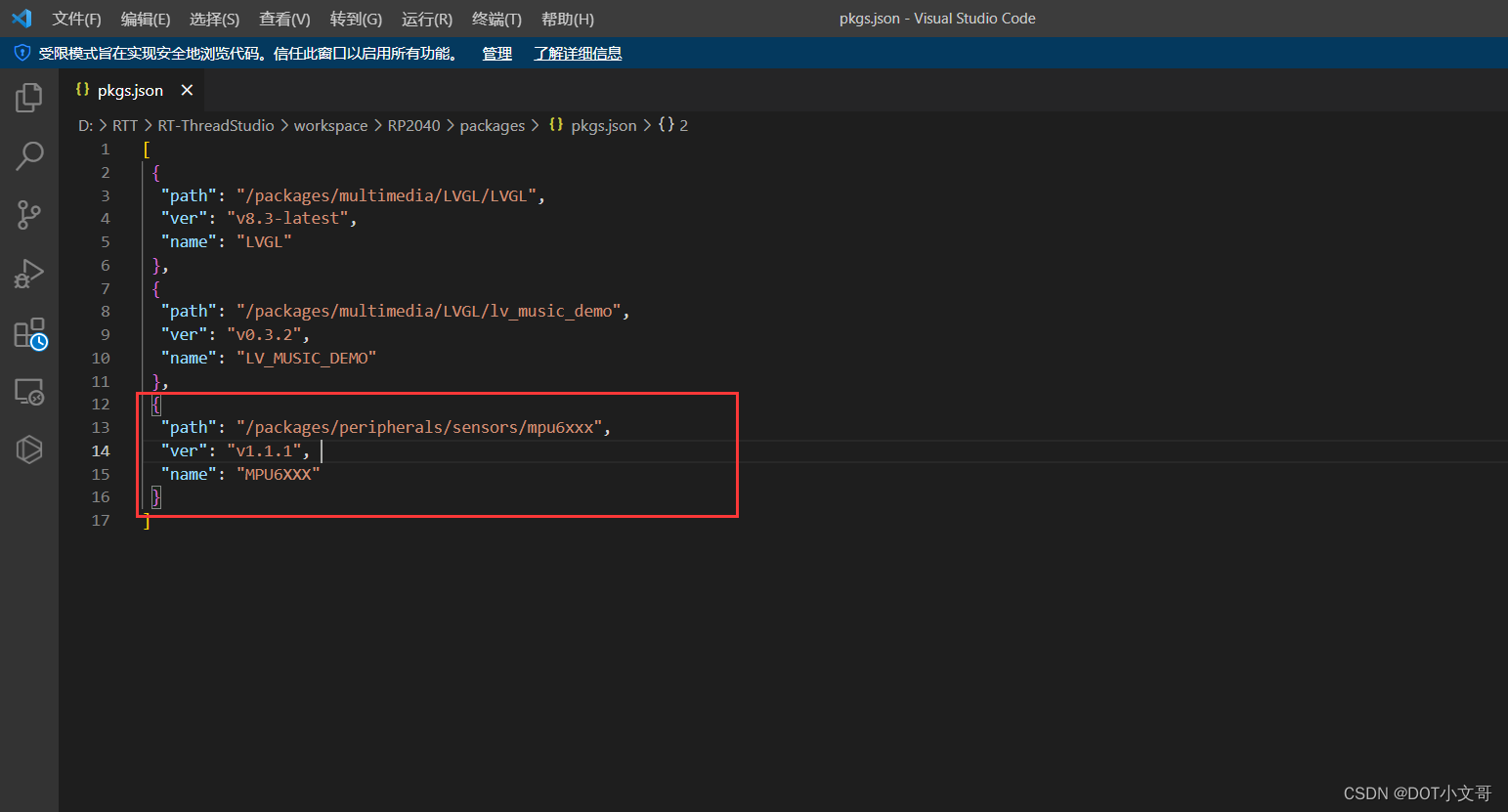Click the VS Code logo icon
Image resolution: width=1508 pixels, height=812 pixels.
click(x=22, y=19)
